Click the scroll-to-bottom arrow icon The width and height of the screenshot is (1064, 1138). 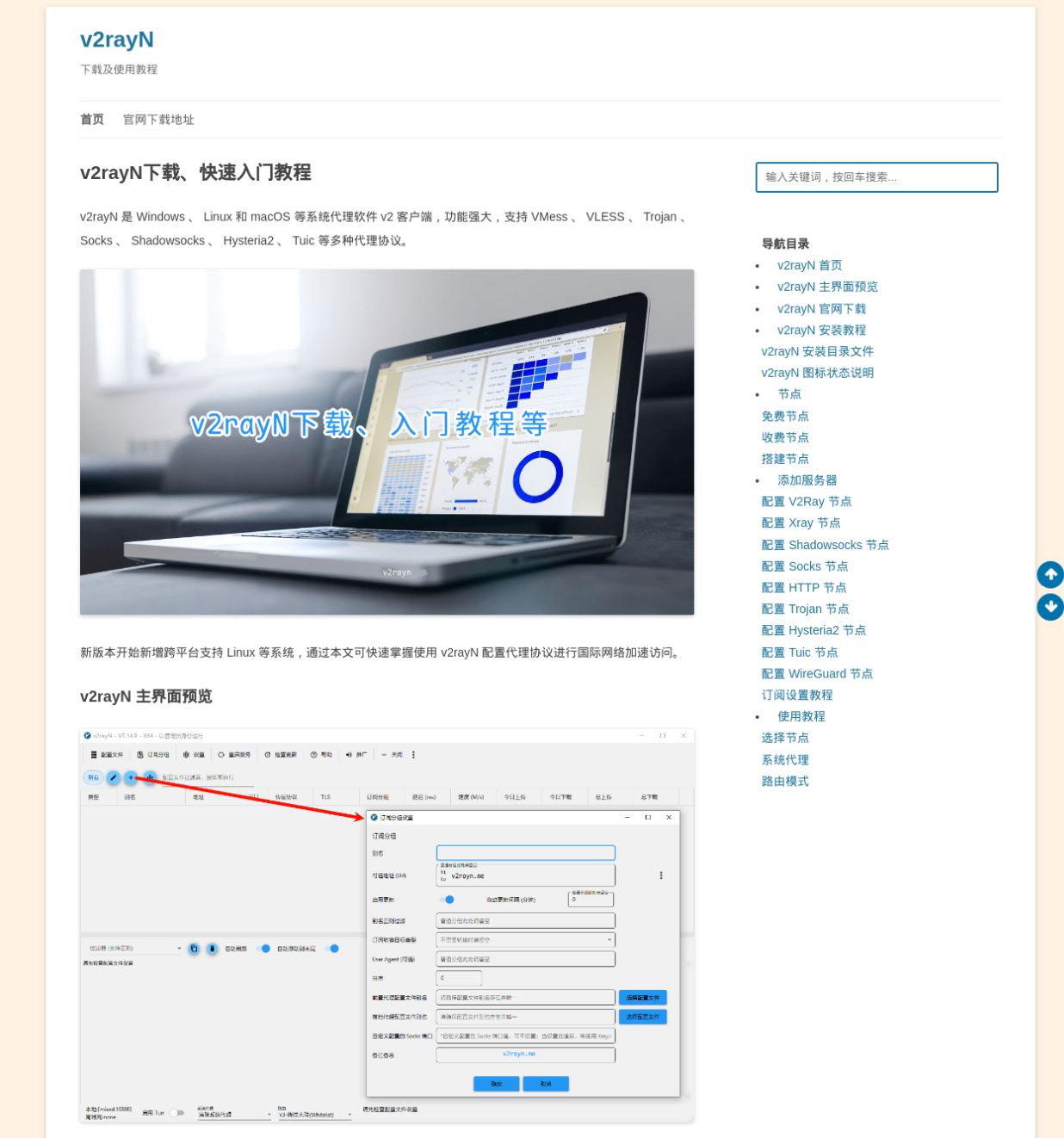[x=1050, y=607]
